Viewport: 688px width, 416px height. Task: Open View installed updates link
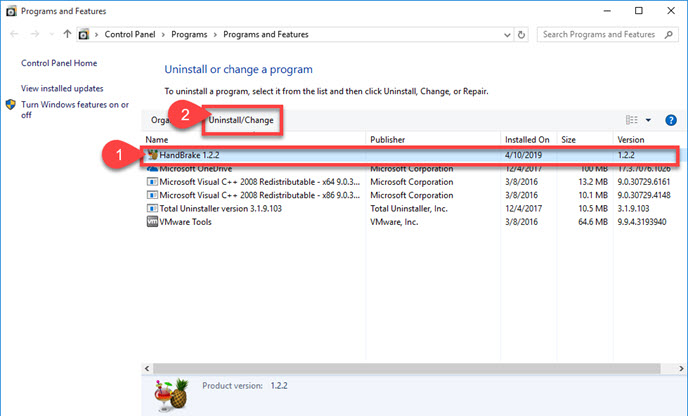pyautogui.click(x=62, y=88)
